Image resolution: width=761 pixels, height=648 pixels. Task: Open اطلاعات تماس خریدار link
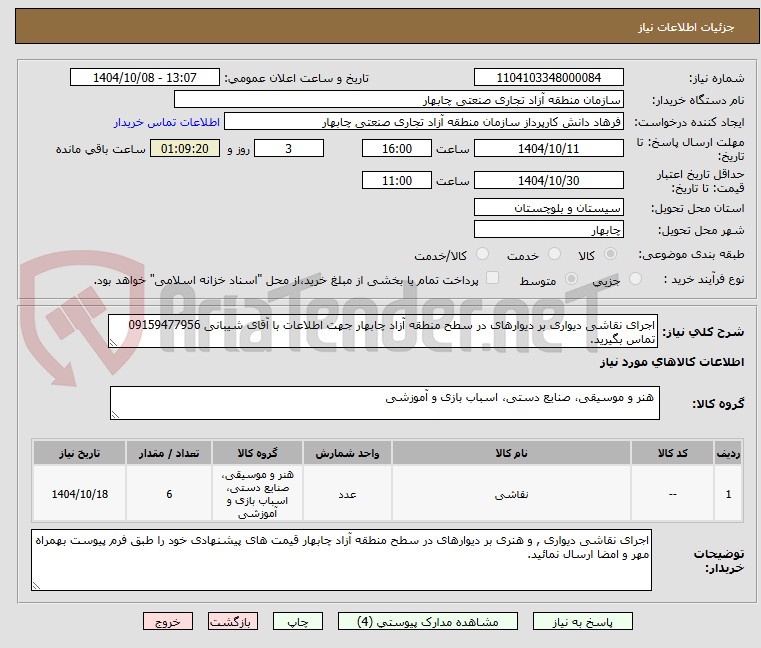[x=167, y=122]
